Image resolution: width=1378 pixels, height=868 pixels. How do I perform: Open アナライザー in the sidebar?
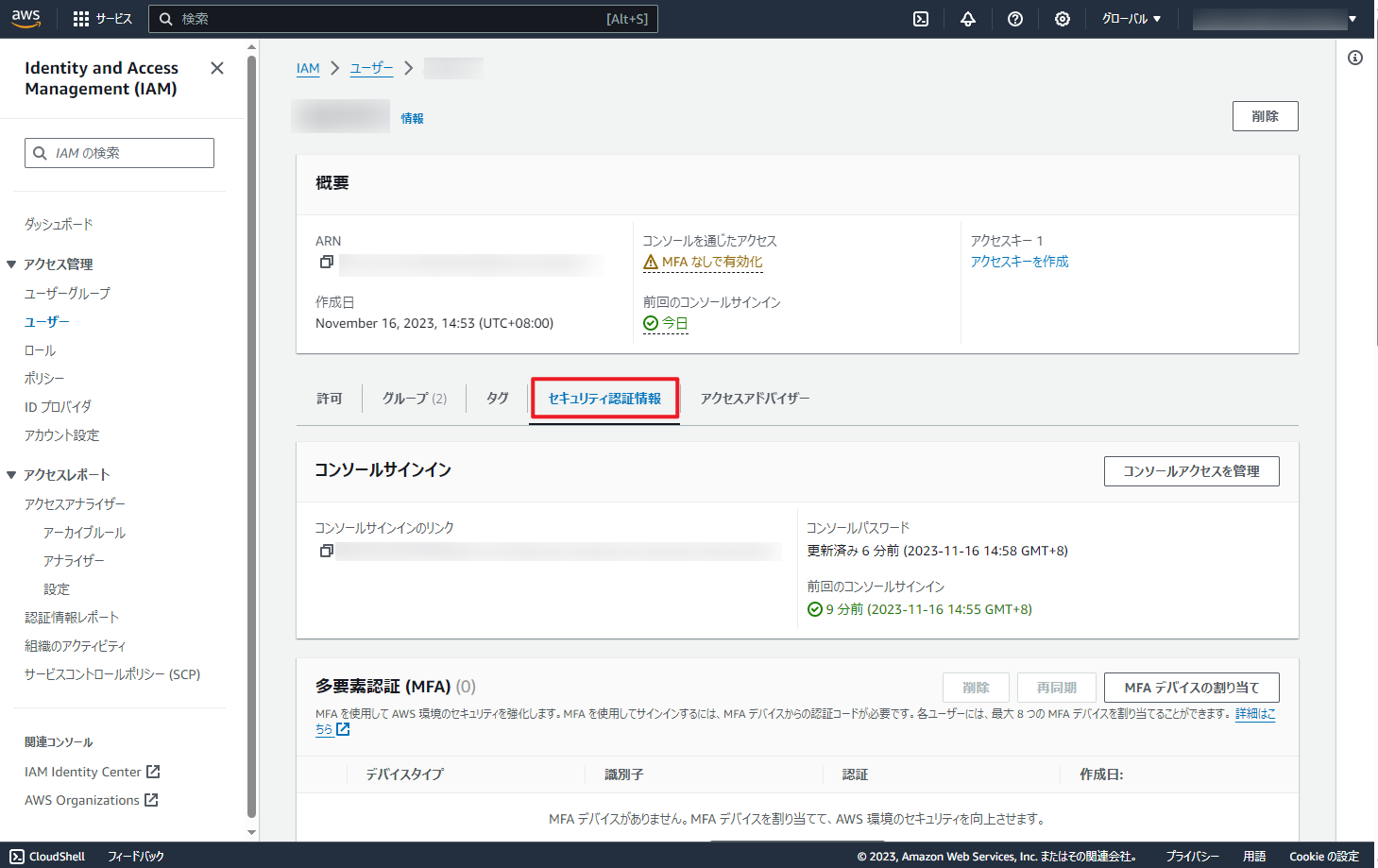74,561
